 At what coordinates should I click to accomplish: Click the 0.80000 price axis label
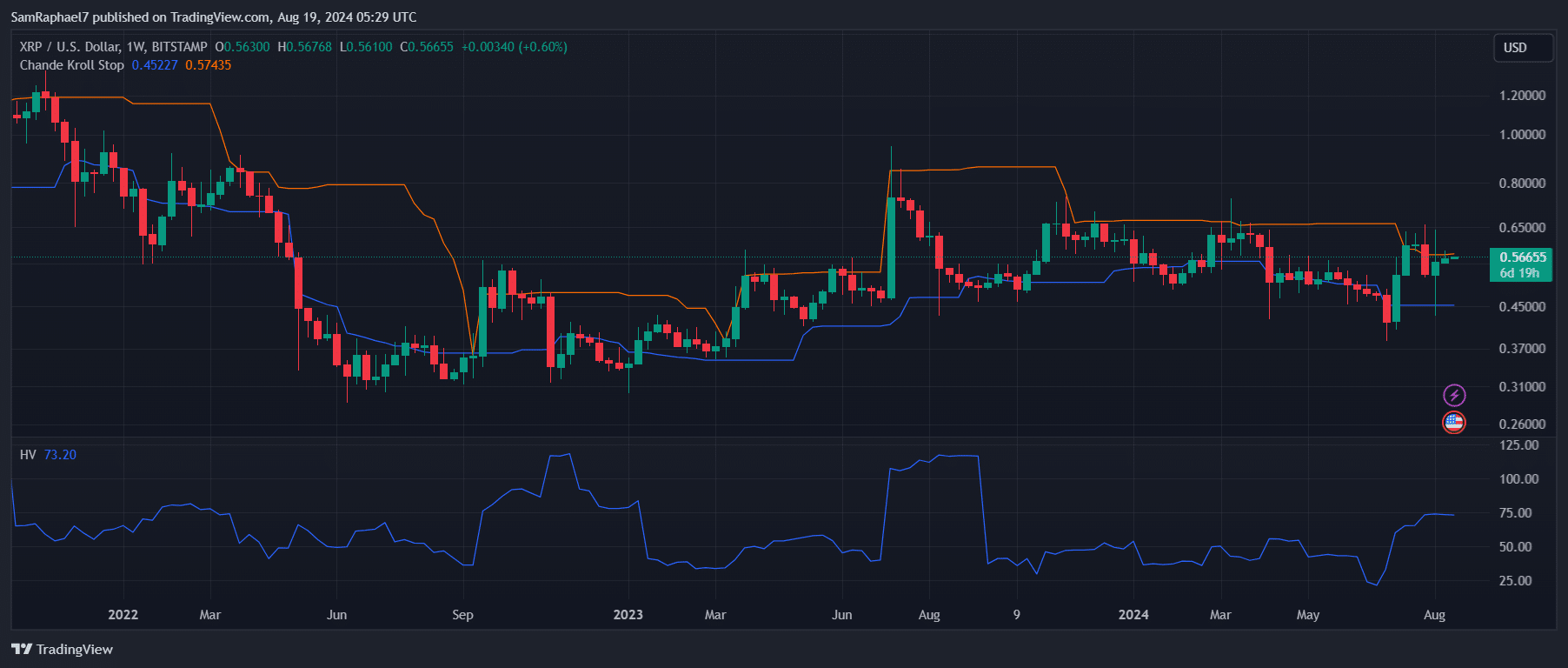click(1523, 184)
